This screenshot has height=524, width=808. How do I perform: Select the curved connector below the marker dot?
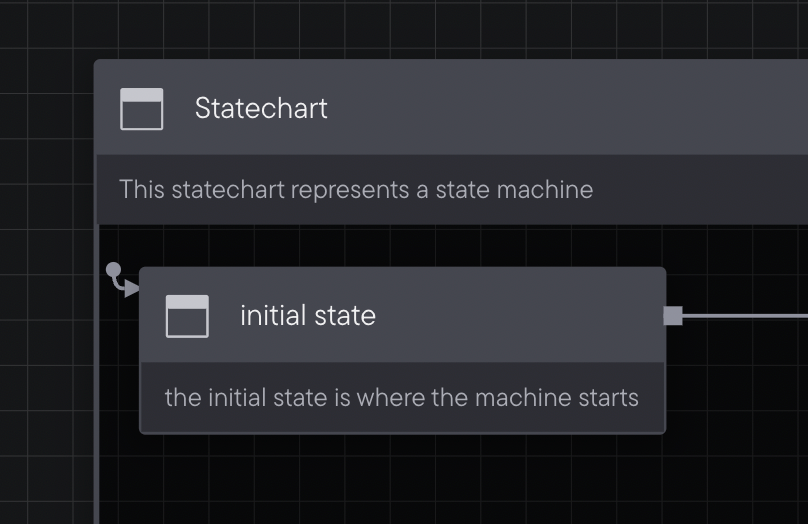[x=117, y=283]
